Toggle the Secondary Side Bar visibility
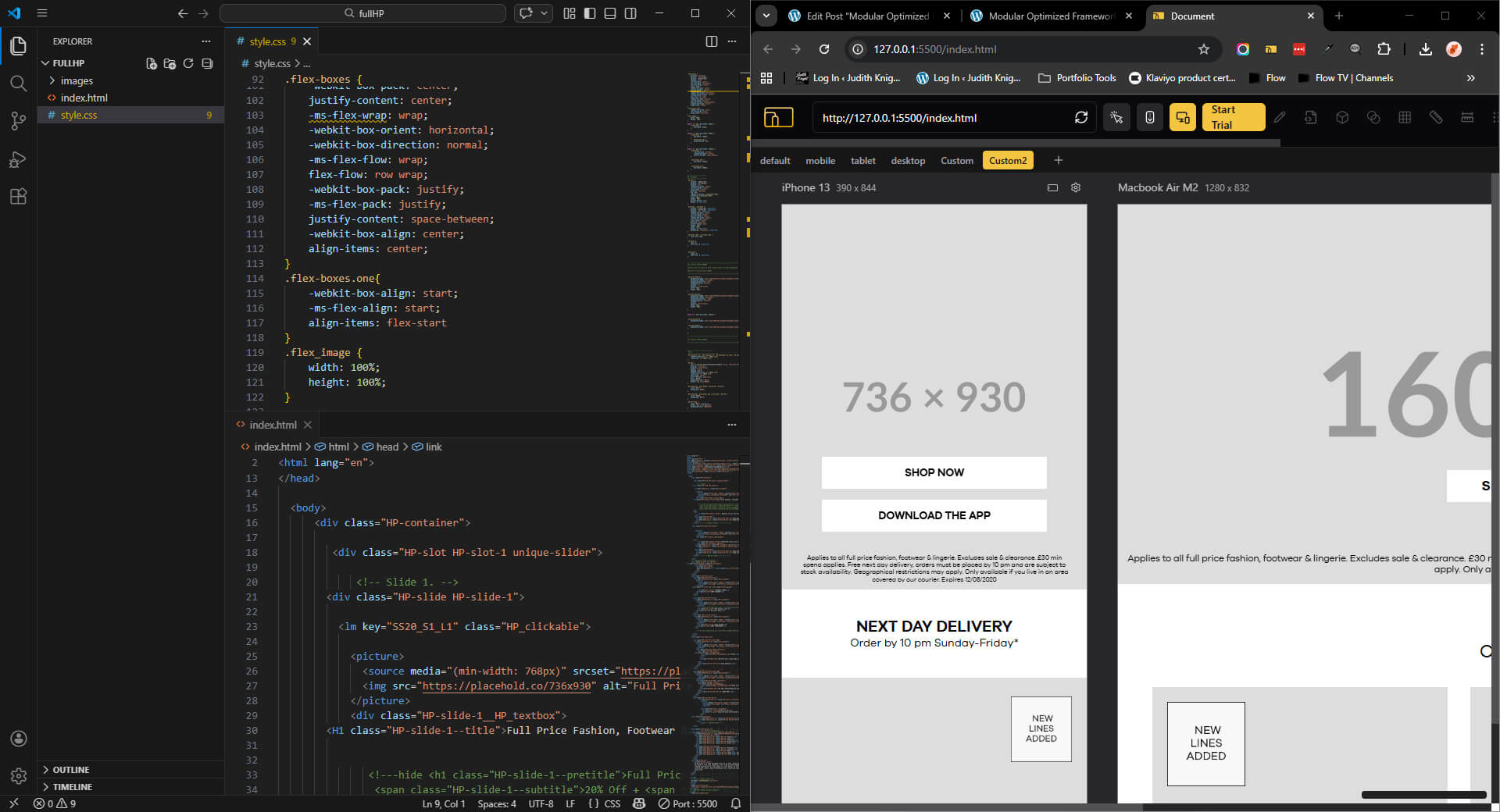 coord(630,13)
